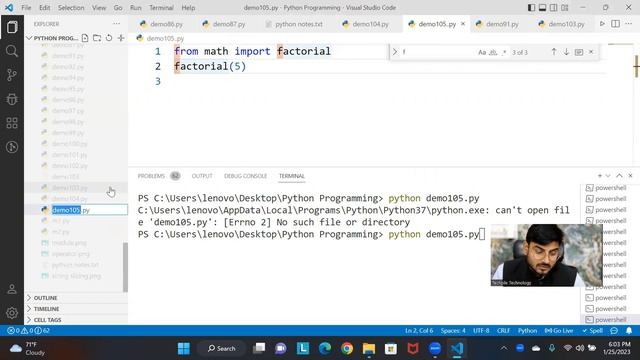Go to previous find match
This screenshot has width=640, height=360.
pos(554,52)
